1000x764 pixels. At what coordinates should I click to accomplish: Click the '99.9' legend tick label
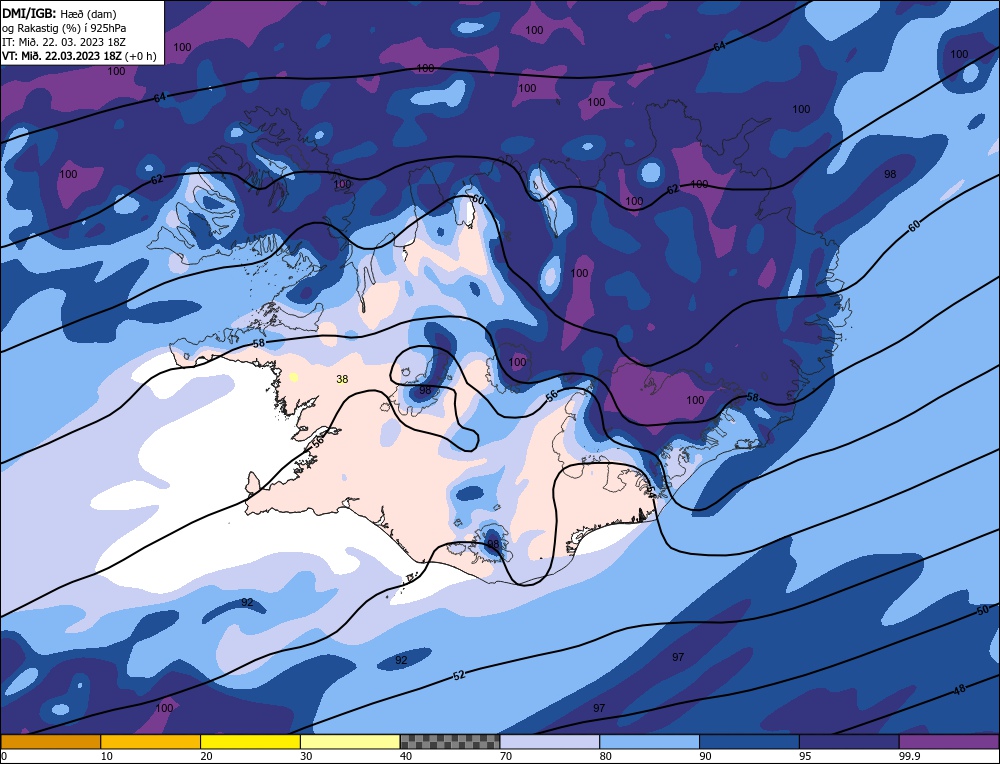click(x=908, y=756)
